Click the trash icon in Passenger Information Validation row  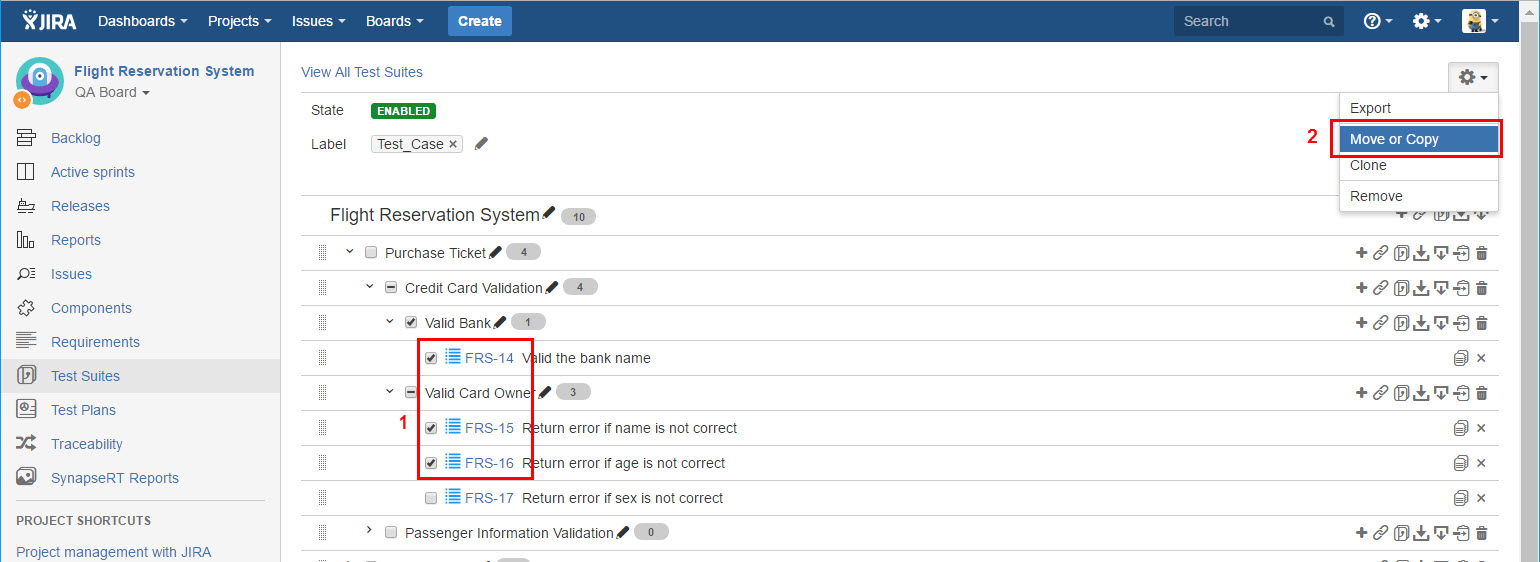click(x=1482, y=533)
